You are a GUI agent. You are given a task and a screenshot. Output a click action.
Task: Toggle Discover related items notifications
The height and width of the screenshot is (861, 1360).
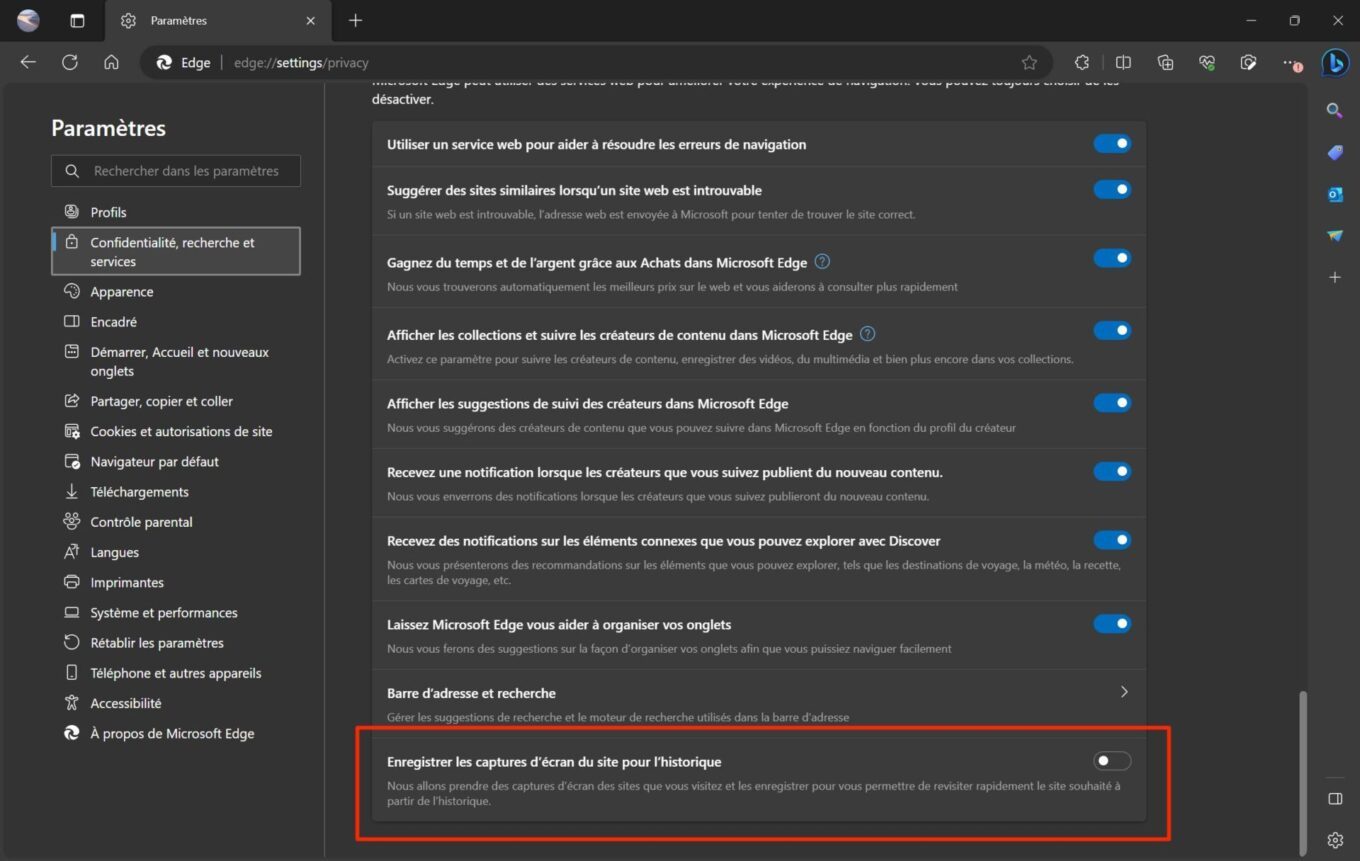click(1112, 540)
